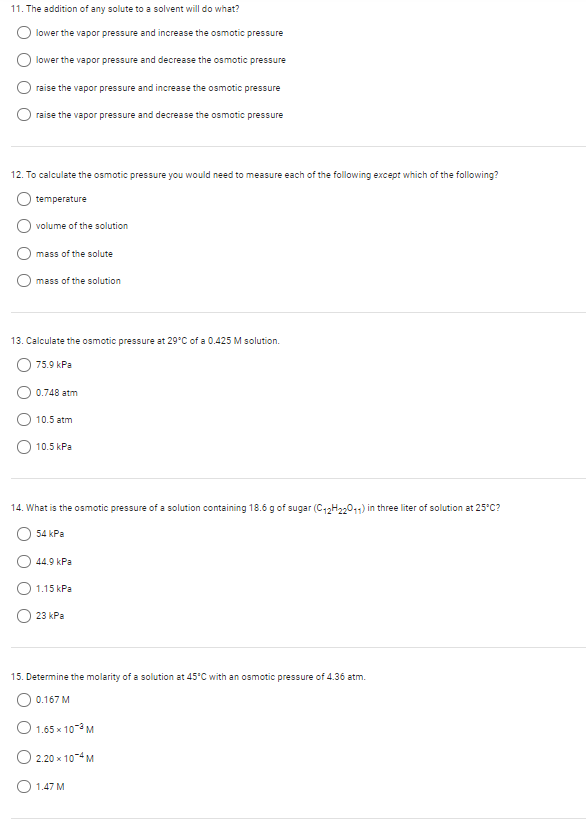
Task: Select "44.9 kPa" for the sugar solution question
Action: pyautogui.click(x=22, y=562)
